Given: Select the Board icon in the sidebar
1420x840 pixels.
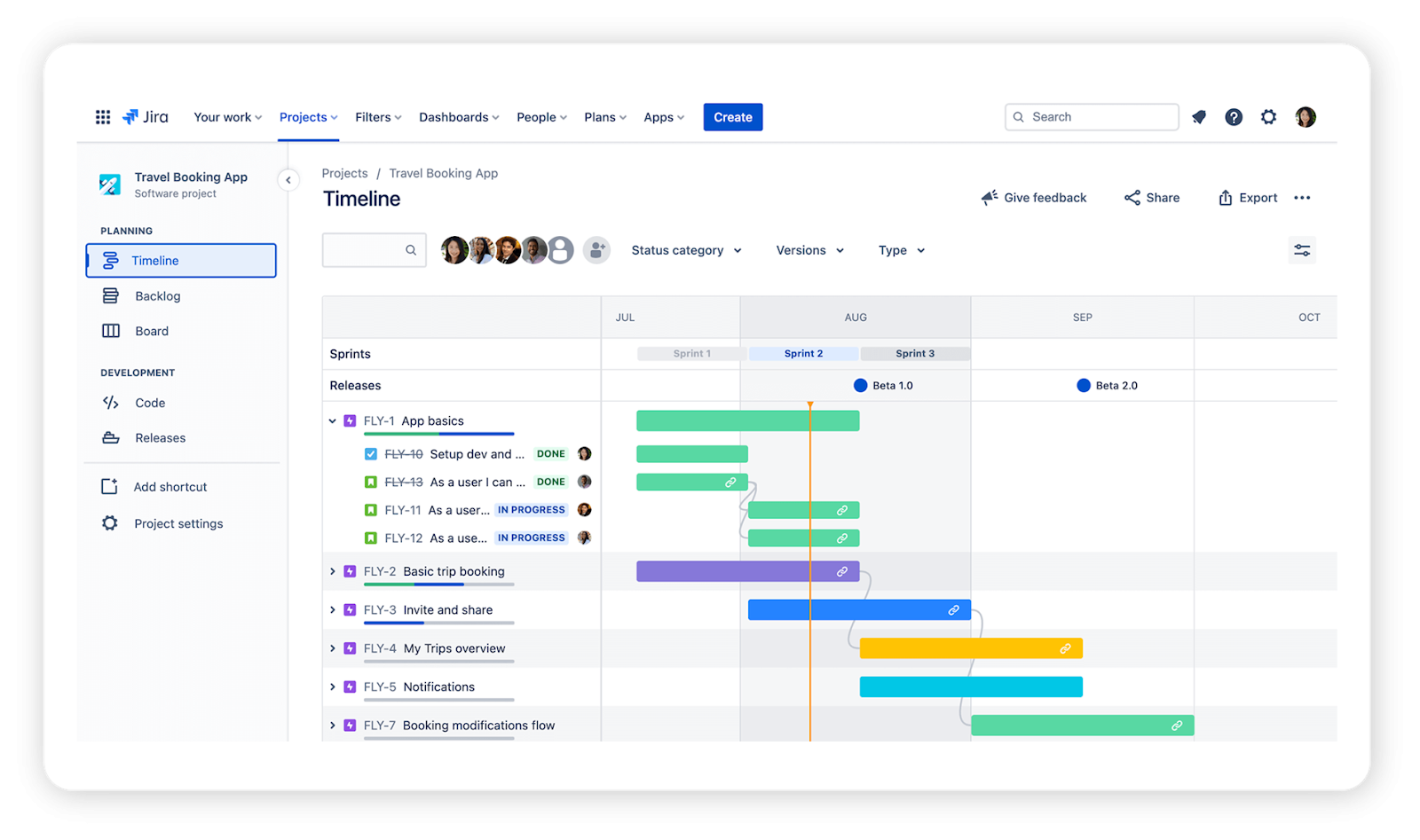Looking at the screenshot, I should (110, 330).
